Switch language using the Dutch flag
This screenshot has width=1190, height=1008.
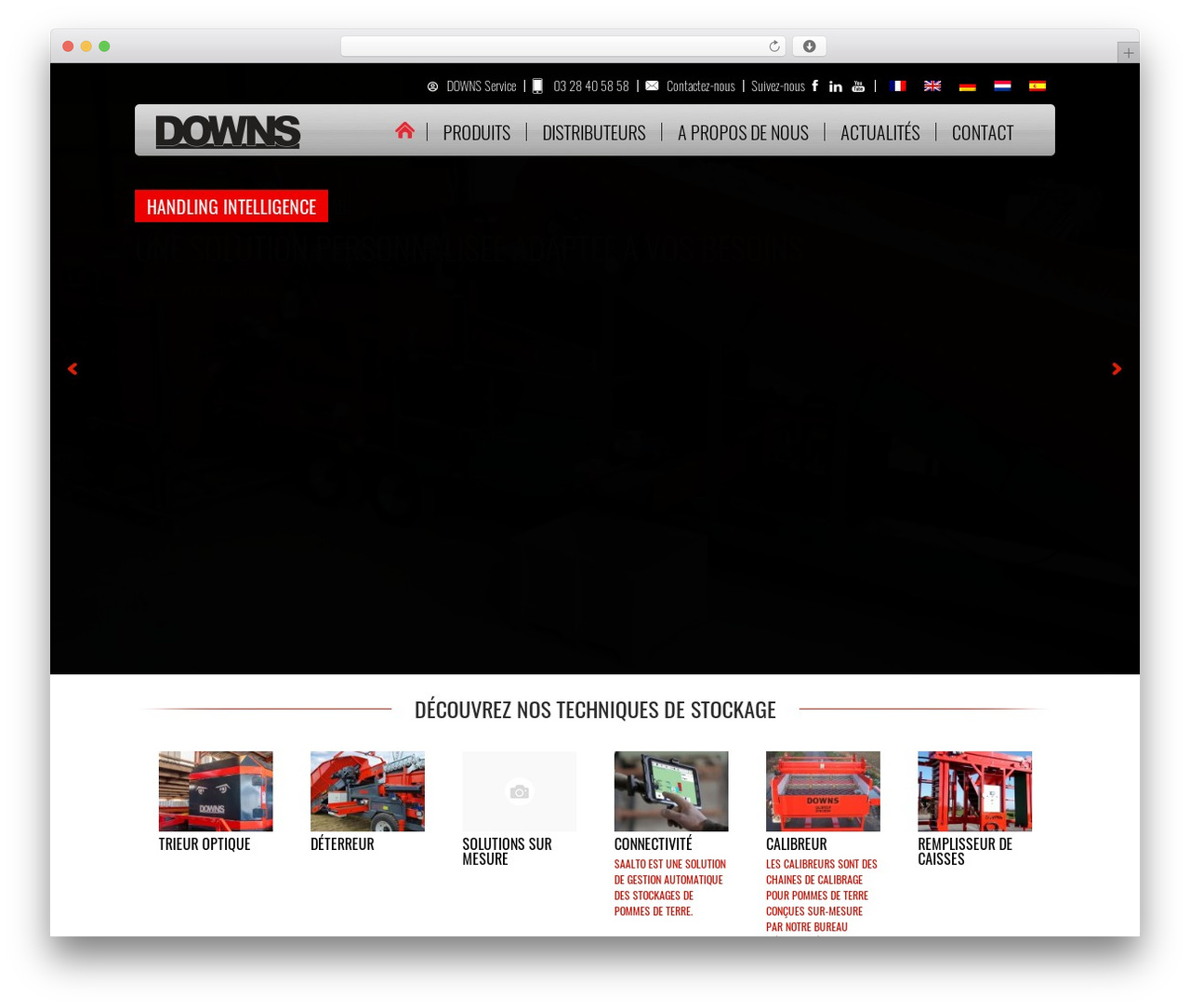1002,86
